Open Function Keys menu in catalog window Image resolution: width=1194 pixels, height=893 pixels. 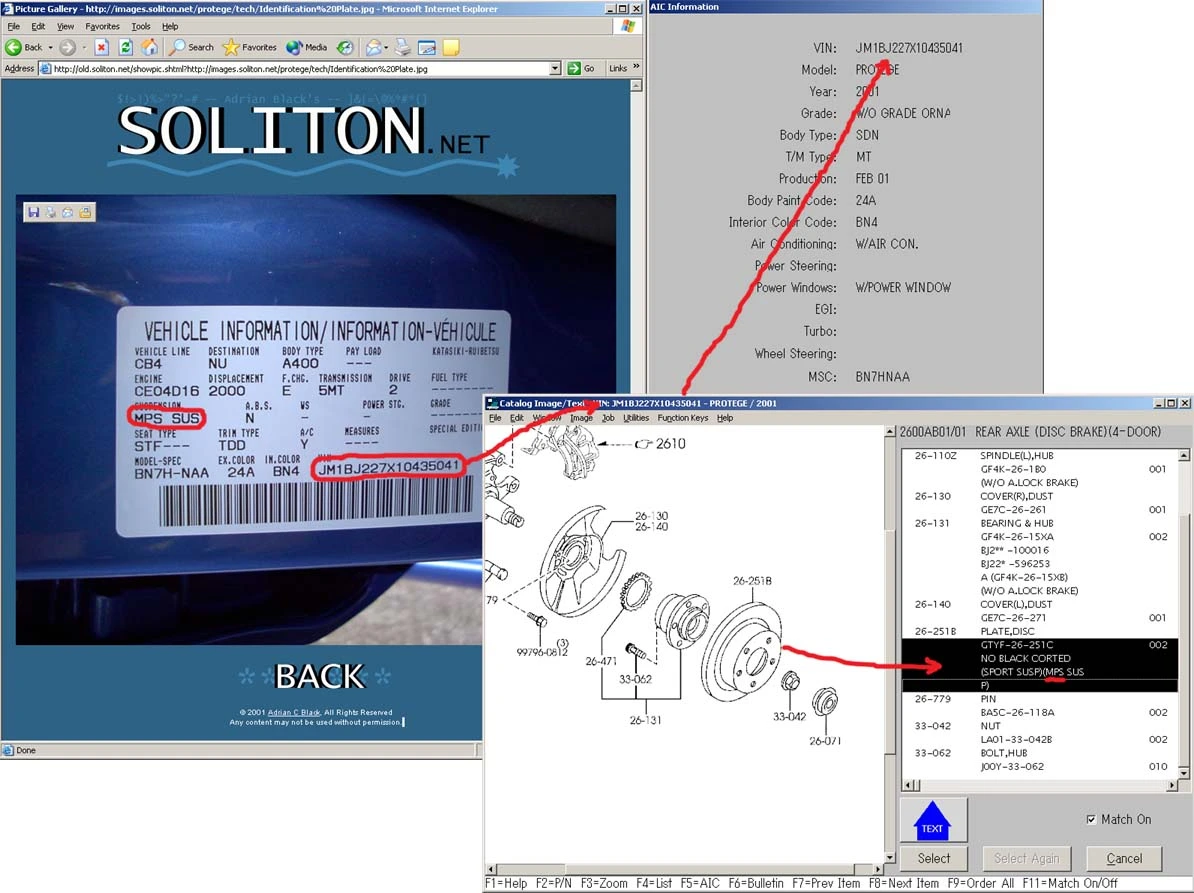pos(682,418)
